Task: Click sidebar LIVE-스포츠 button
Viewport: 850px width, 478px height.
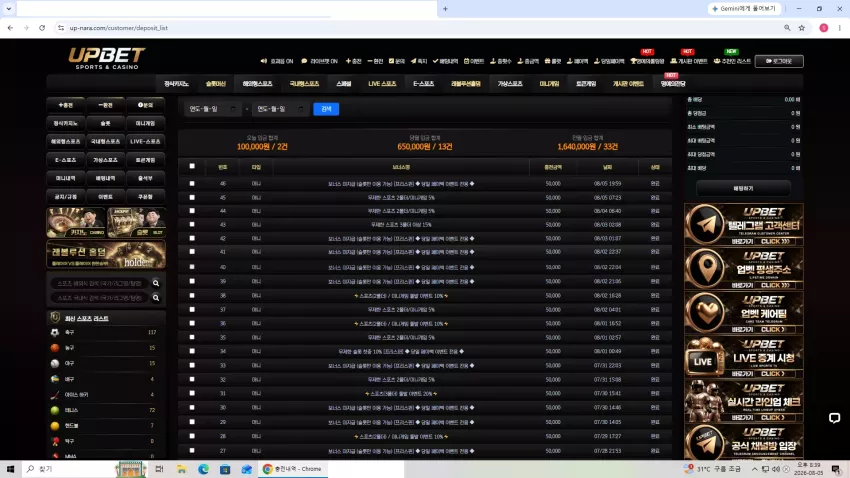Action: coord(145,141)
